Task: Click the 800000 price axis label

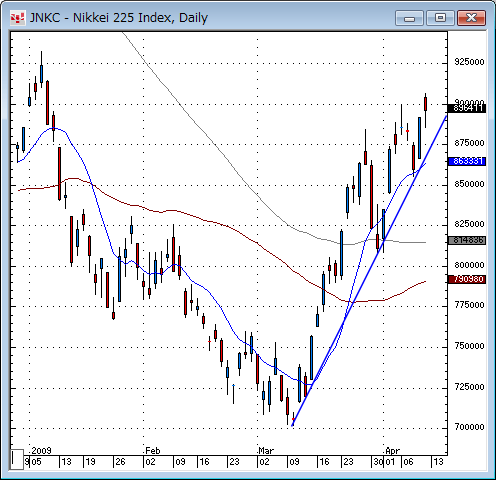Action: point(469,265)
